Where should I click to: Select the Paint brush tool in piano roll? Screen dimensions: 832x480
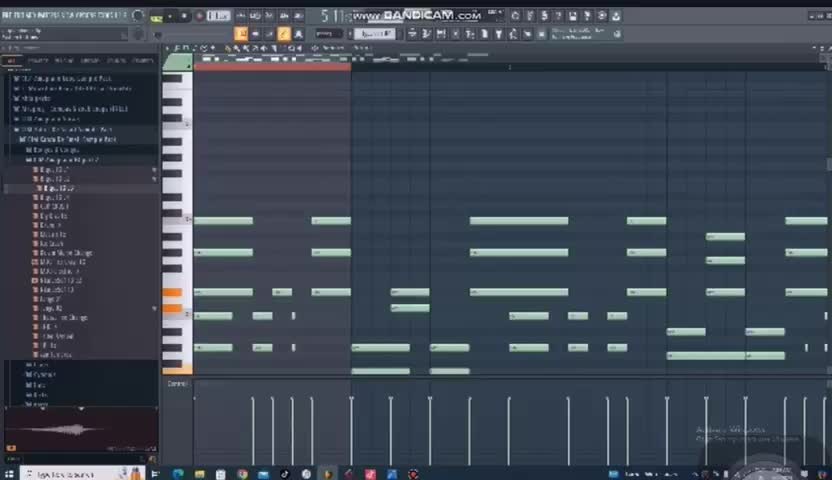point(236,48)
